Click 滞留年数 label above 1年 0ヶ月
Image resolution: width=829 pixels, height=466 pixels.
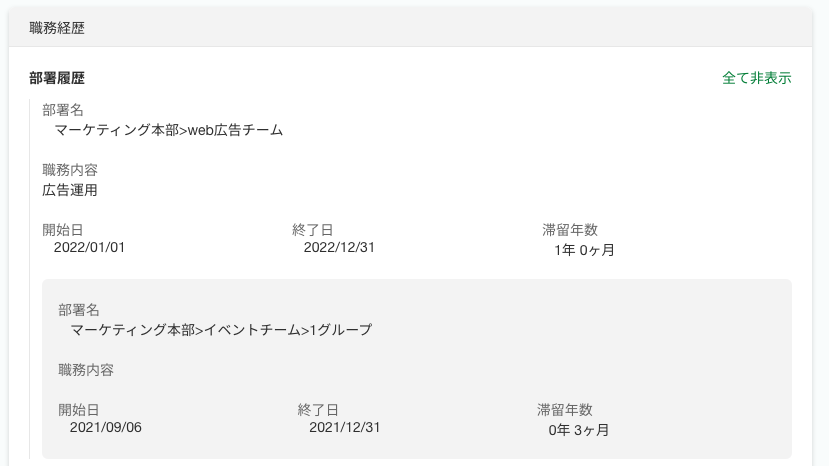(570, 230)
